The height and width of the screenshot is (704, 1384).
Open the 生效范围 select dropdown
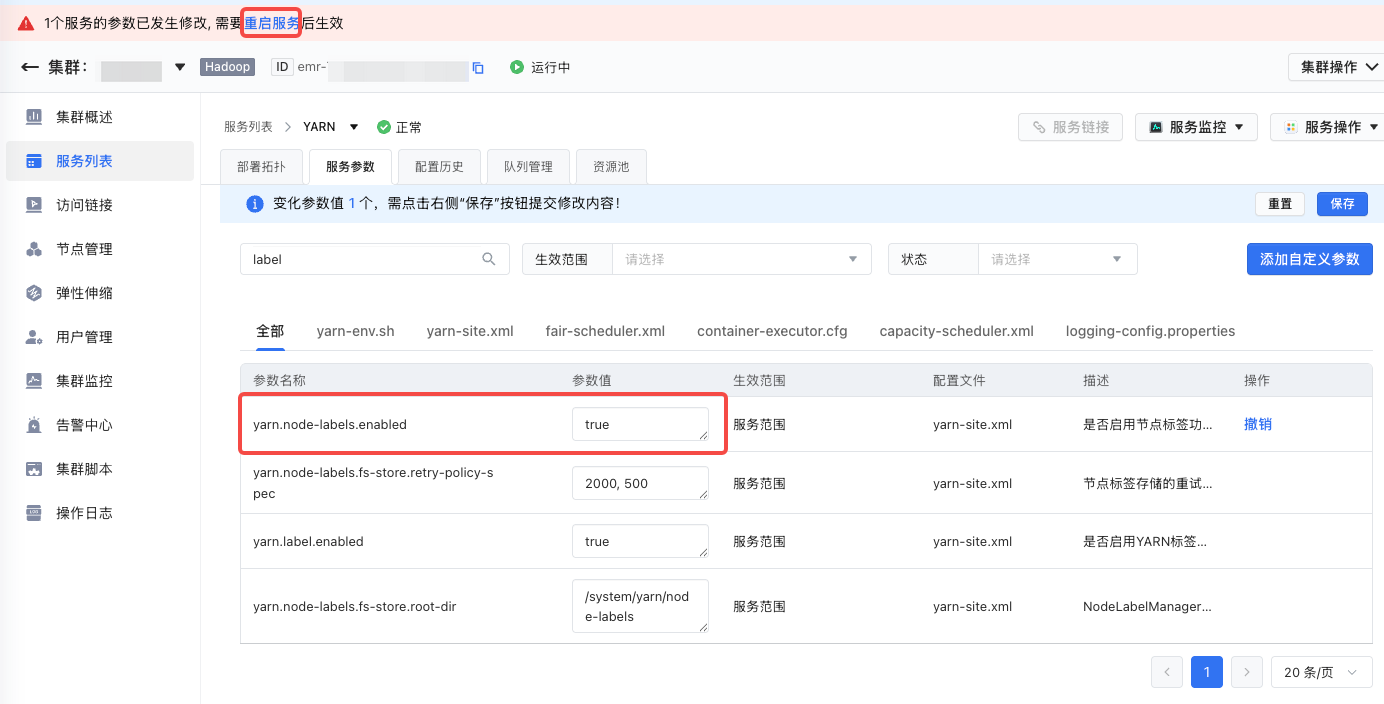pos(742,259)
